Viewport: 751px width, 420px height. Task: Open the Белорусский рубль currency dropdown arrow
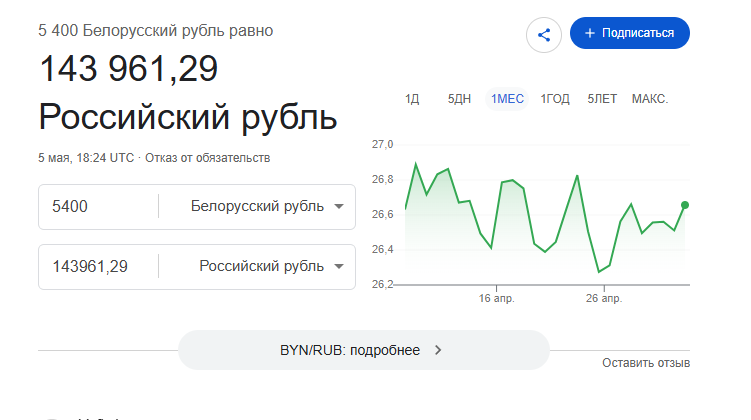(339, 206)
